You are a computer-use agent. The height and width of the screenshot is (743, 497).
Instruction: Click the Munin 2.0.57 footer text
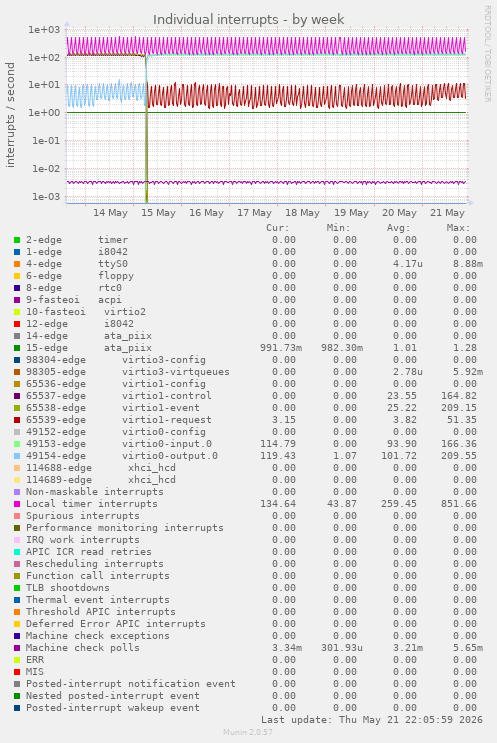(248, 732)
